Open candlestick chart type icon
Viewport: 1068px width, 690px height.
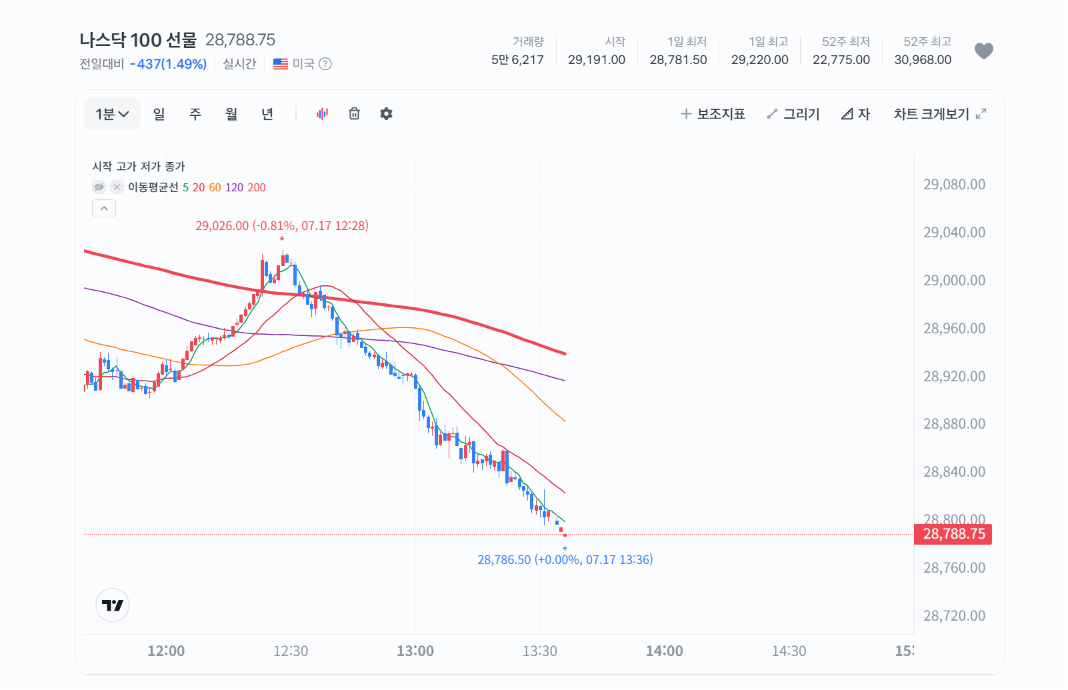322,114
